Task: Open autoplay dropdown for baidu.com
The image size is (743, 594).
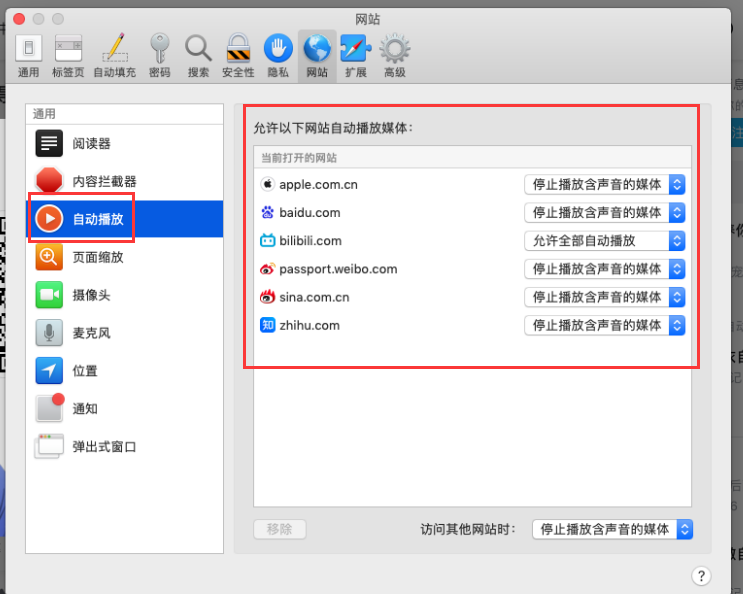Action: pos(605,213)
